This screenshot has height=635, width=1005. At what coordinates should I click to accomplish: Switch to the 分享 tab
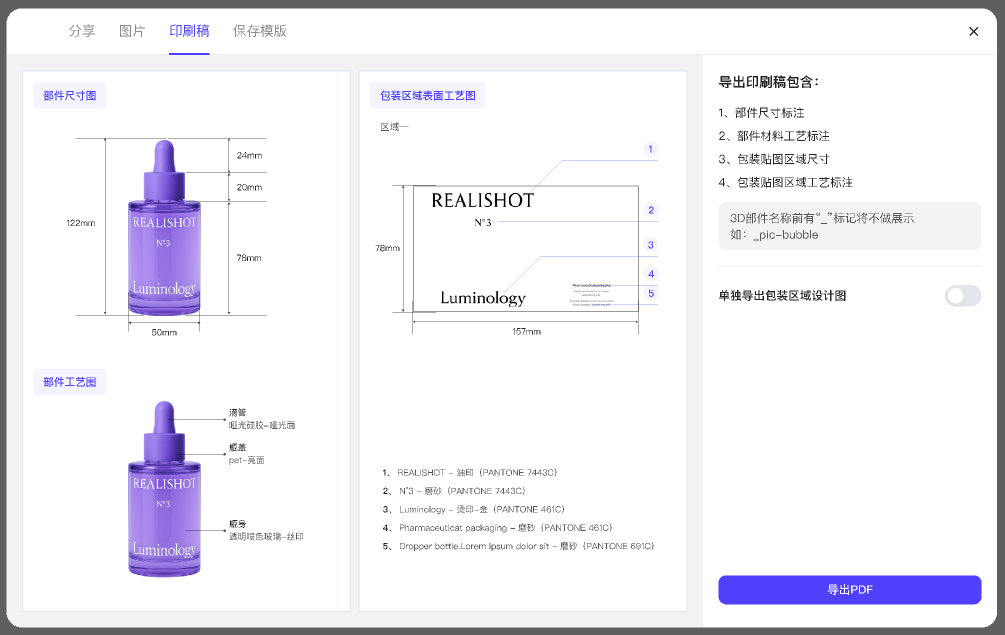[82, 31]
